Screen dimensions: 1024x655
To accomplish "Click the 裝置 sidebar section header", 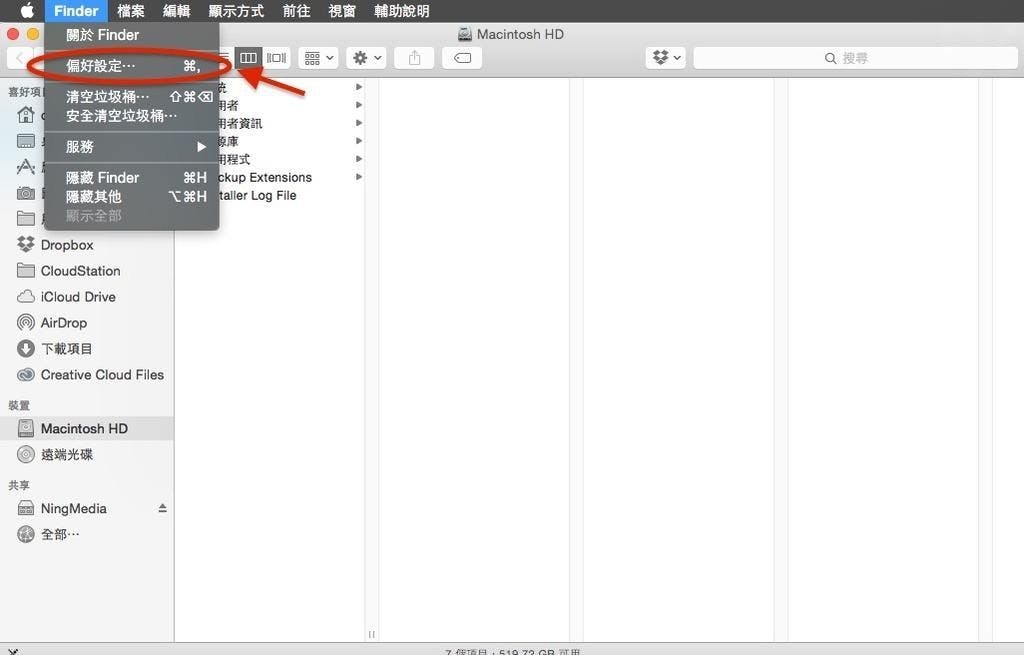I will point(19,406).
